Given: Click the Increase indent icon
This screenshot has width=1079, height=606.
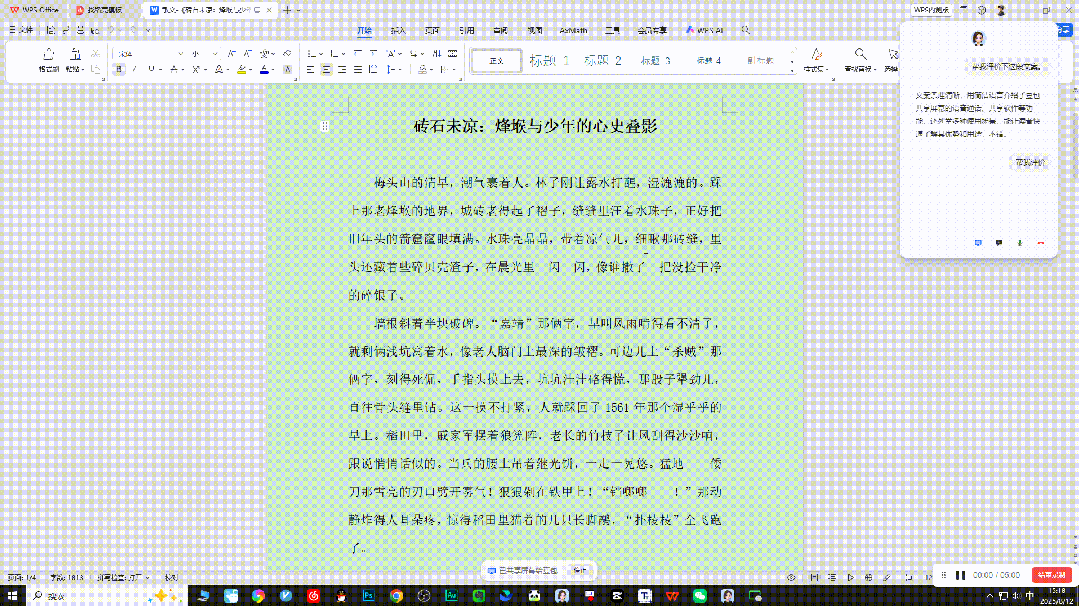Looking at the screenshot, I should coord(374,54).
